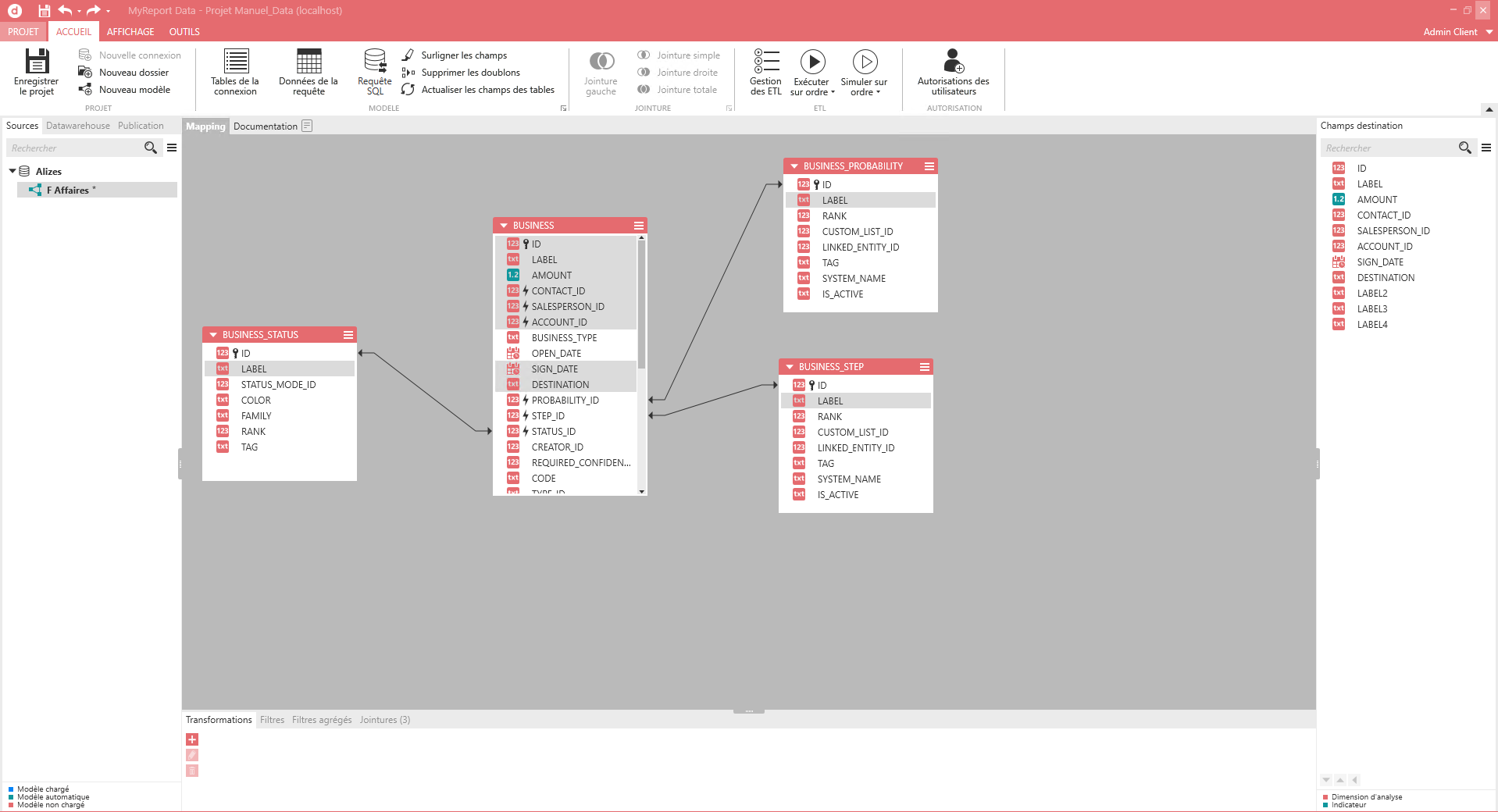Click the Enregistrer le projet save icon
The height and width of the screenshot is (812, 1498).
(x=37, y=62)
